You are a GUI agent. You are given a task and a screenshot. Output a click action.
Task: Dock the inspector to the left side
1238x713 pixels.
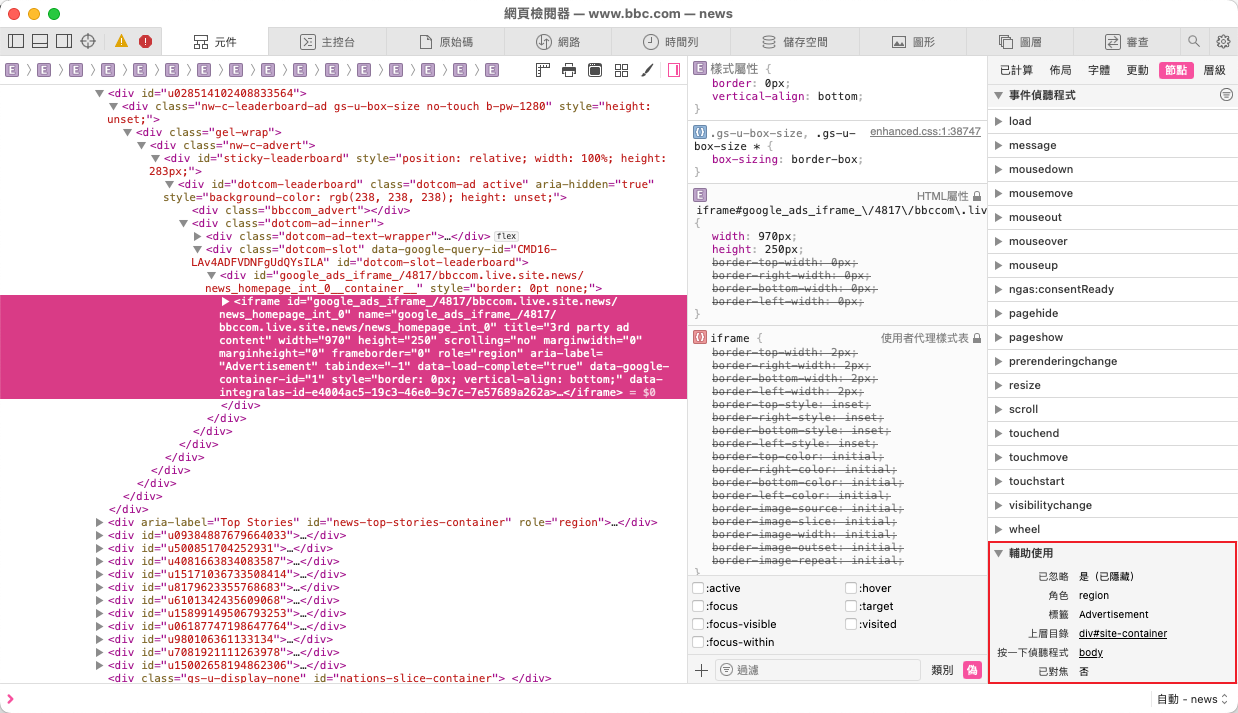point(16,41)
